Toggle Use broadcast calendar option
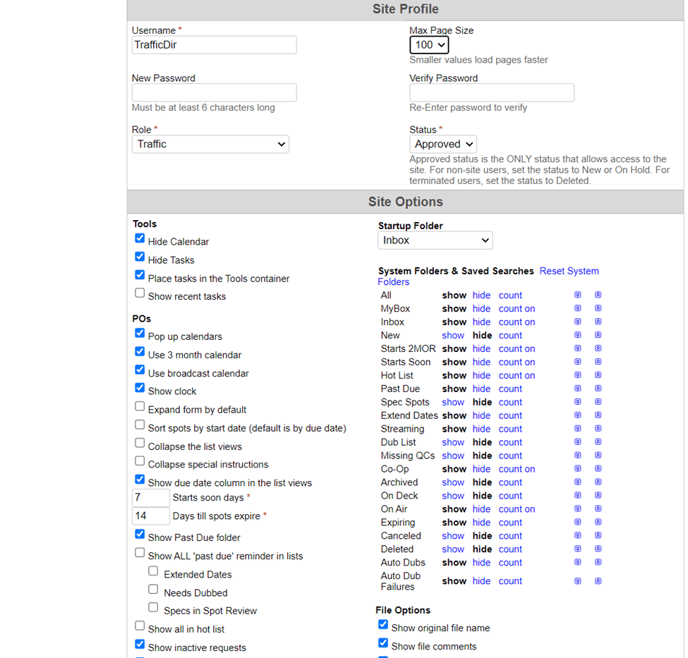Screen dimensions: 688x658 tap(140, 370)
